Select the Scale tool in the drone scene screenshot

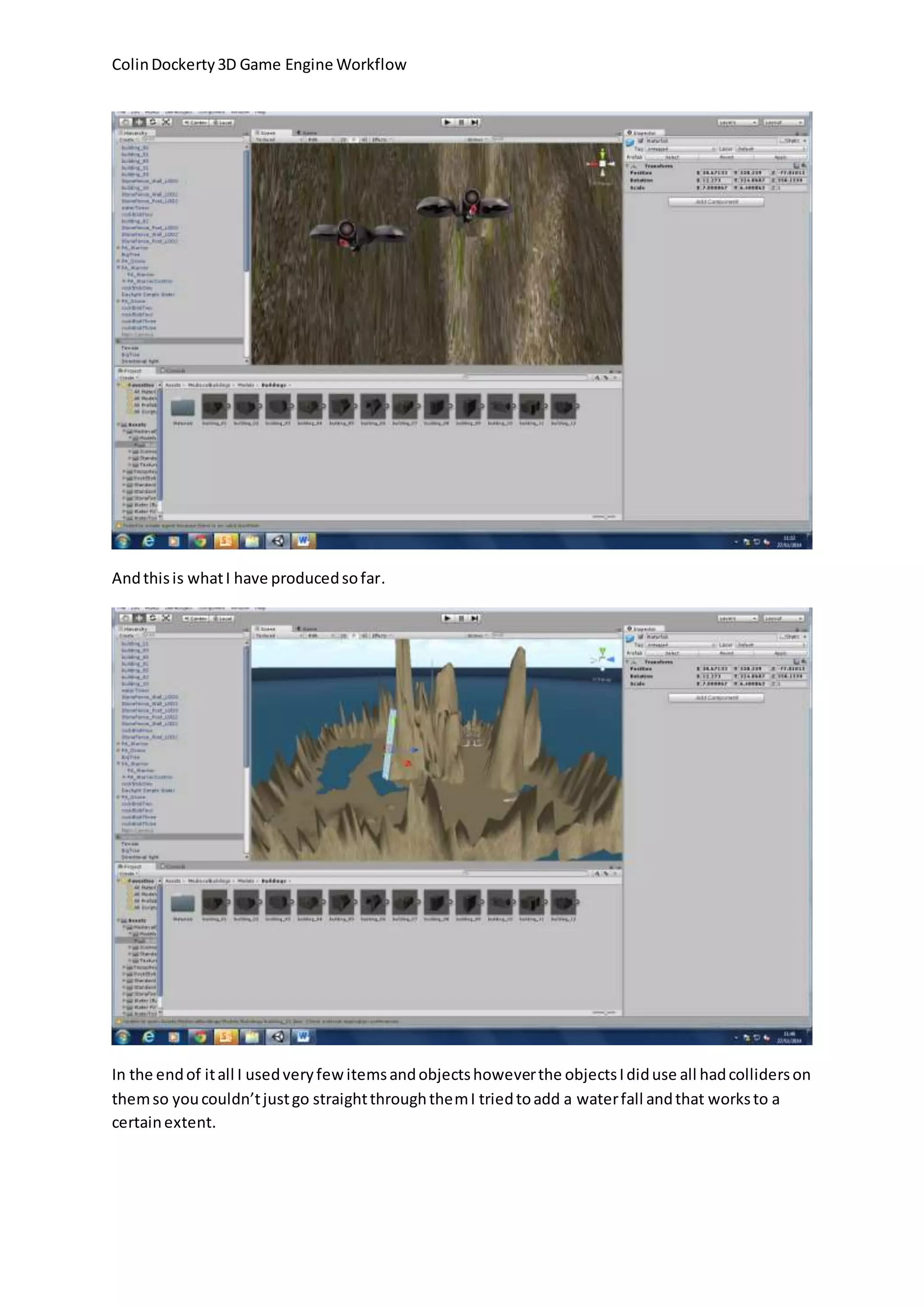[166, 122]
